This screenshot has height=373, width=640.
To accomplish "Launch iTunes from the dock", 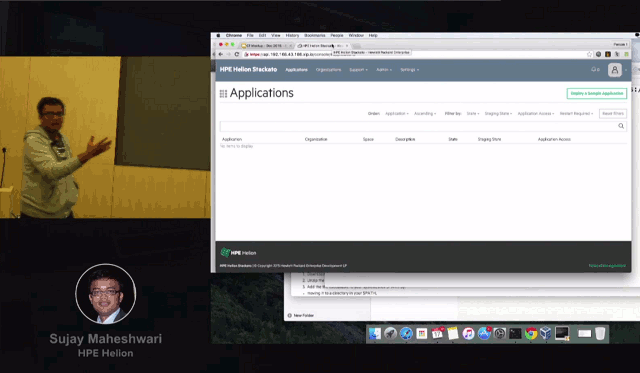I will coord(468,333).
